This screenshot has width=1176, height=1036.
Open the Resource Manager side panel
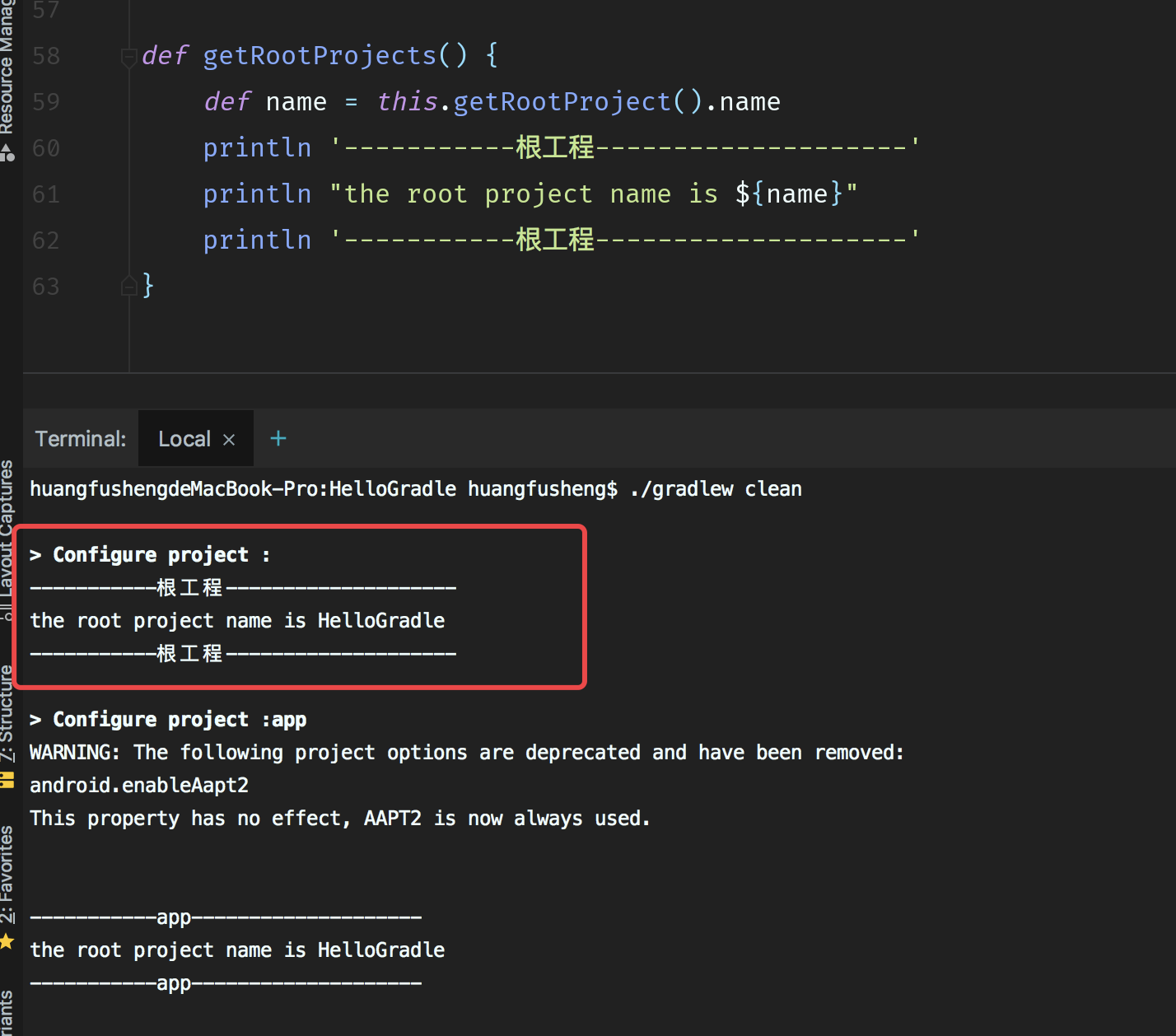7,68
